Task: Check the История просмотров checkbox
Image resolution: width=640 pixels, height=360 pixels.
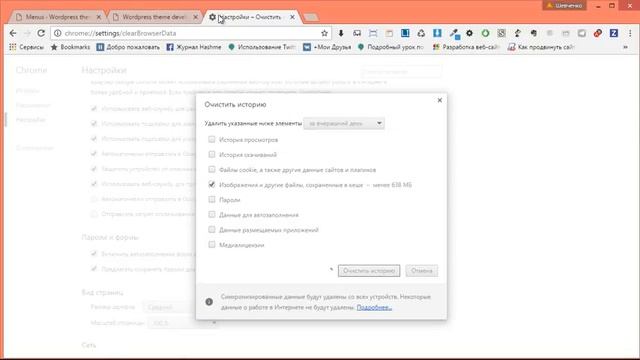Action: pyautogui.click(x=211, y=140)
